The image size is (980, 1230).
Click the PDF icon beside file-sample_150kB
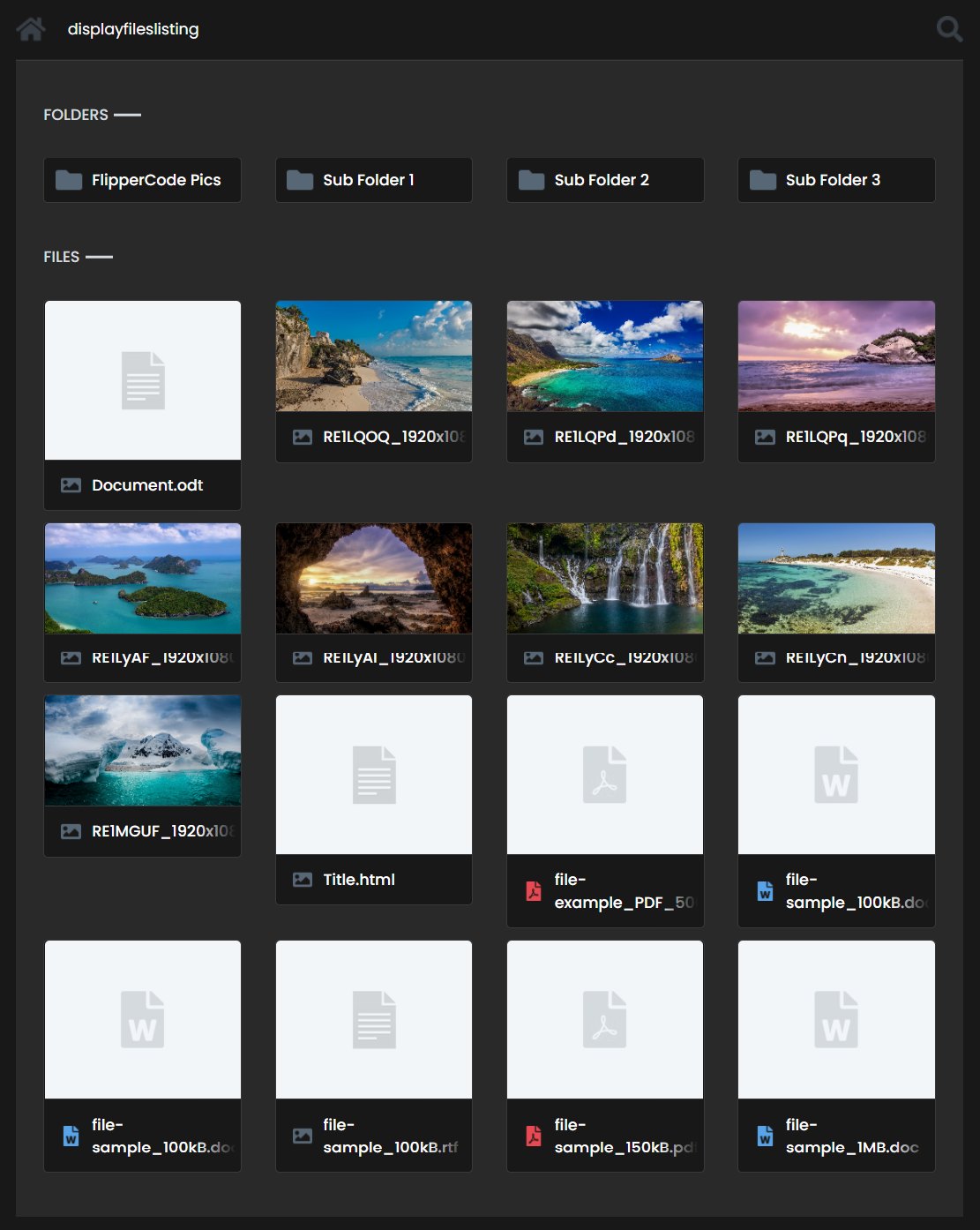coord(534,1136)
